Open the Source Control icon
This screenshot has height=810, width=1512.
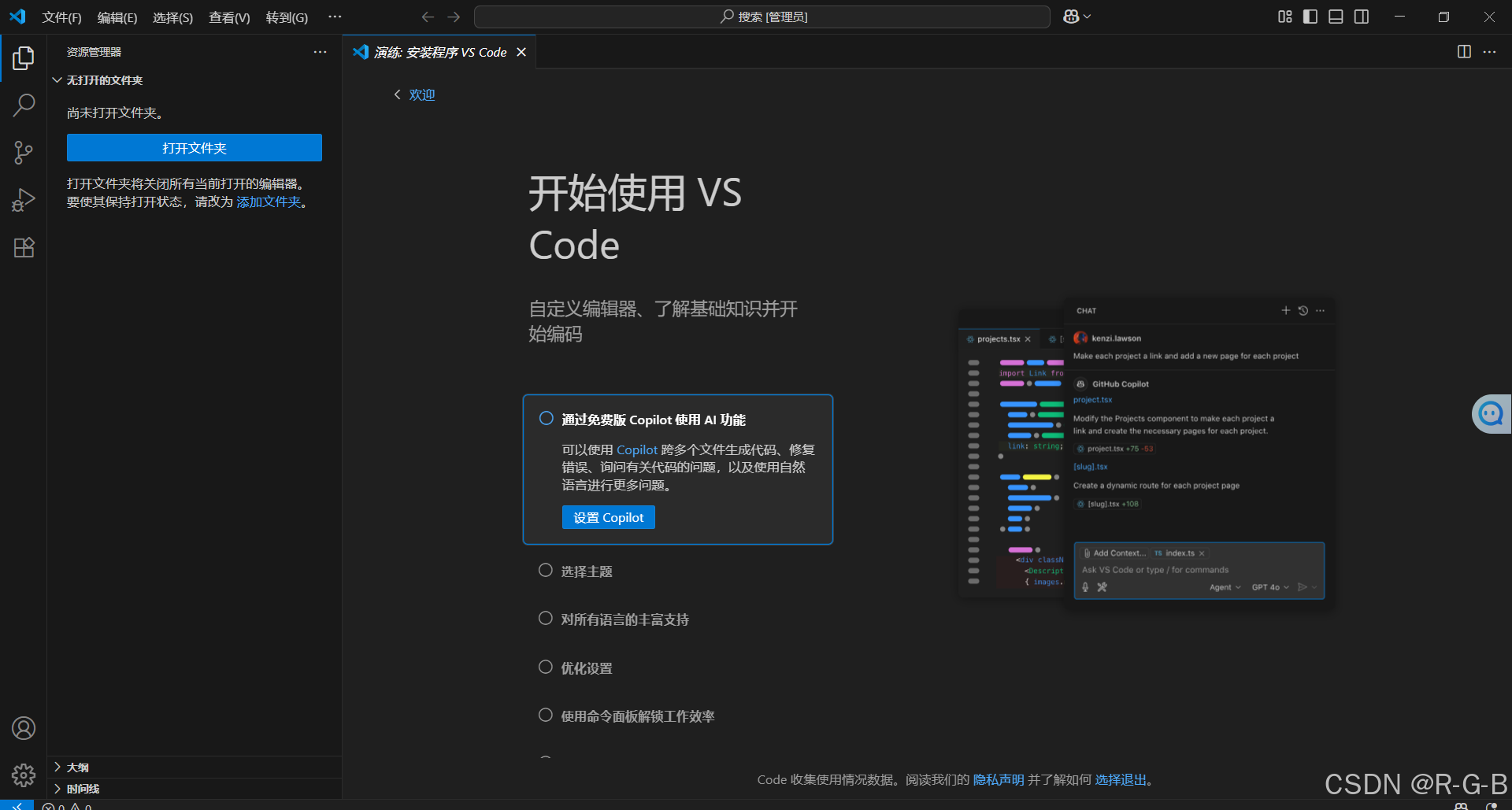[24, 152]
